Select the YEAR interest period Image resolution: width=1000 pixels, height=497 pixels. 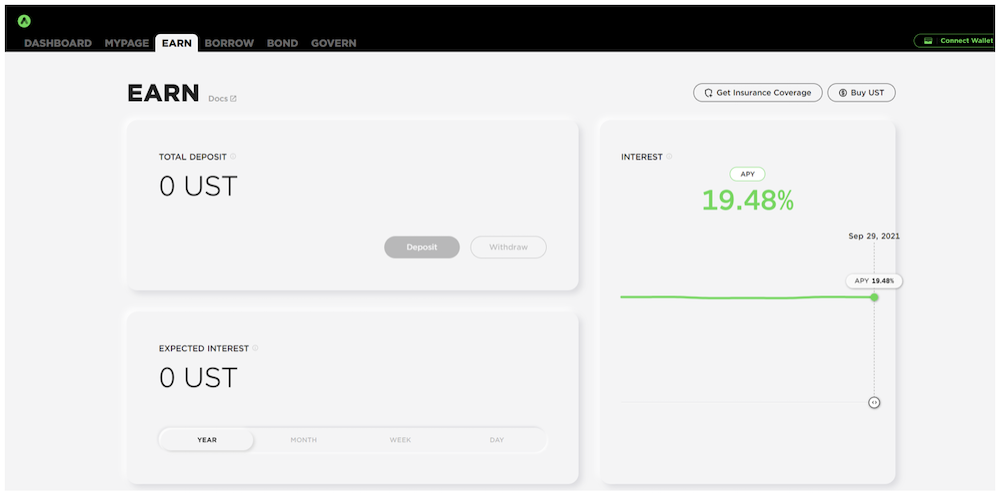point(207,440)
